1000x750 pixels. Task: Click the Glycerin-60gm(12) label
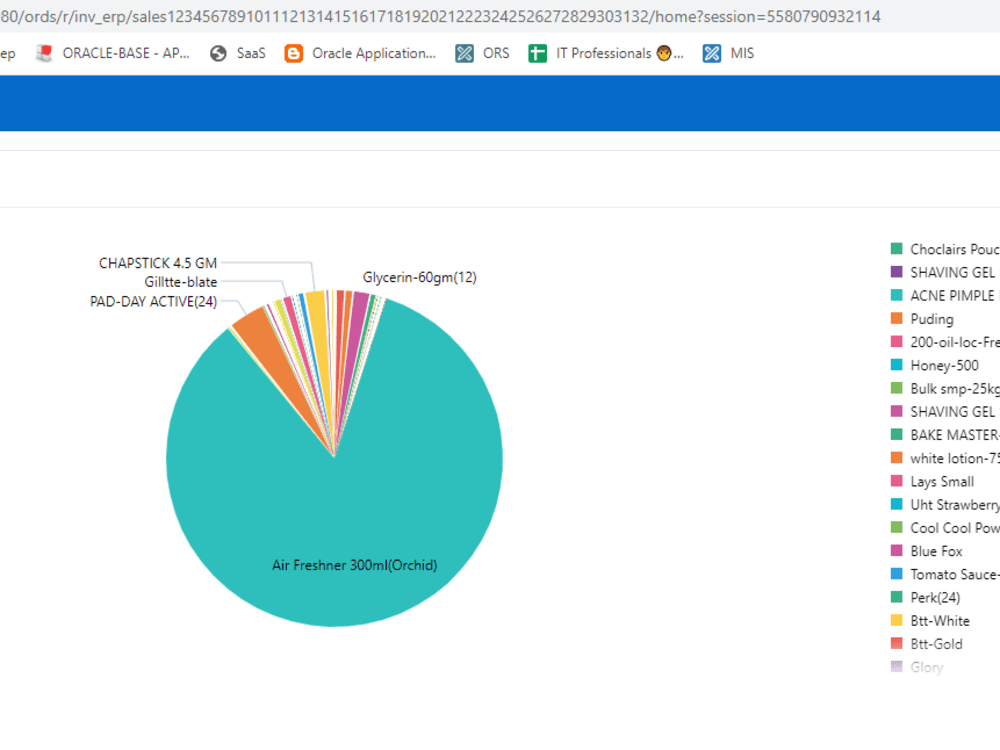[420, 277]
